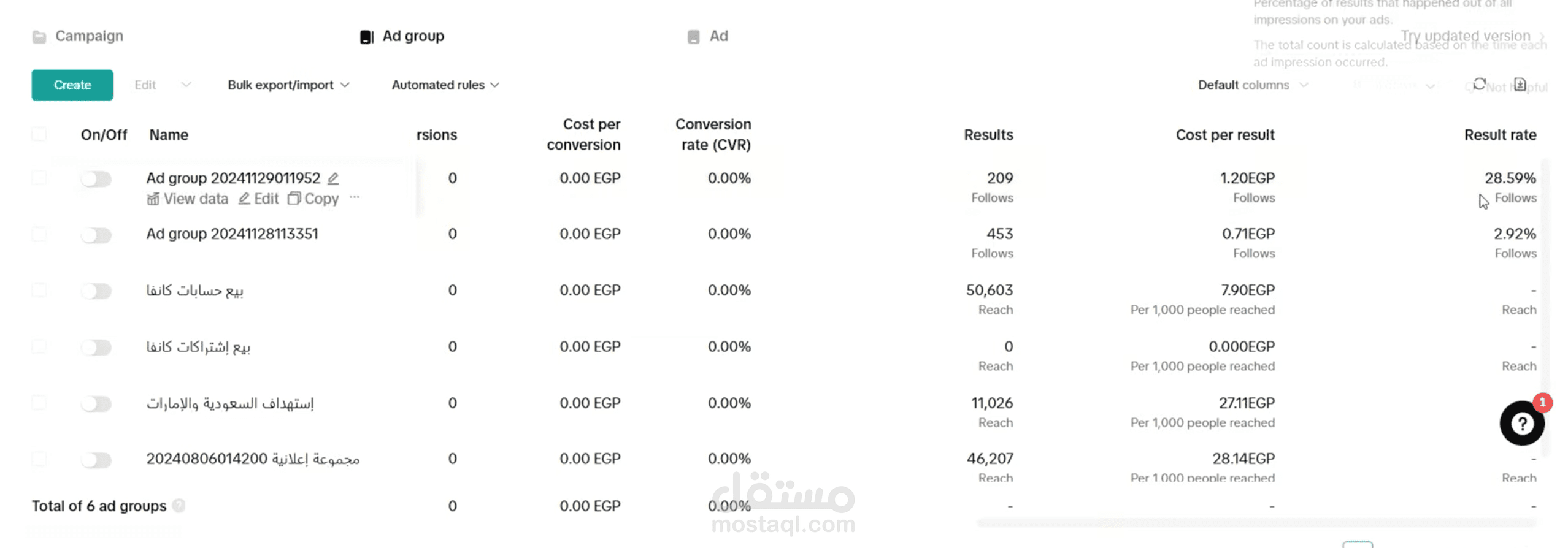Tick the select-all checkbox in table header
This screenshot has height=548, width=1568.
click(39, 134)
